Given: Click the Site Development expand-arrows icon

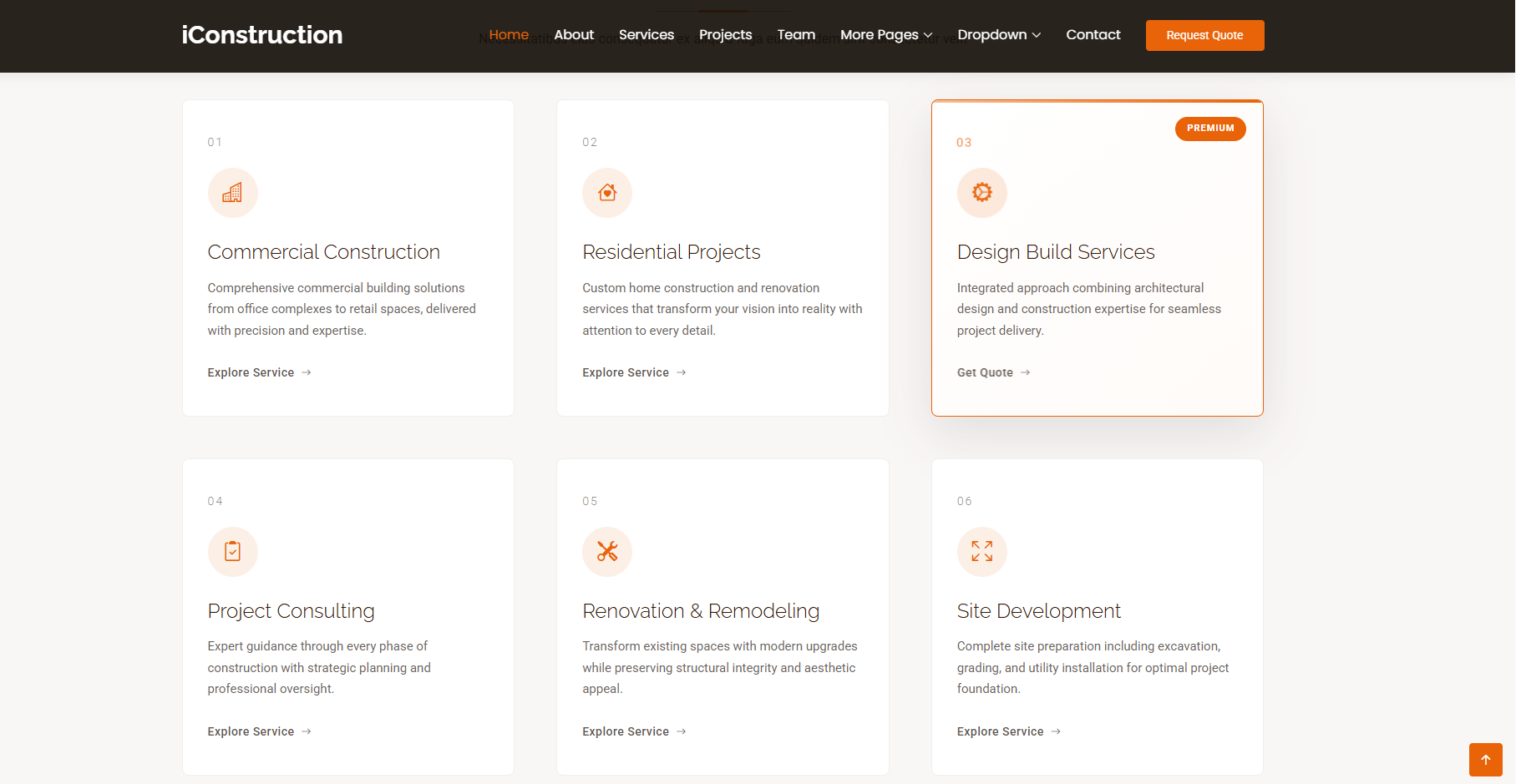Looking at the screenshot, I should [981, 552].
